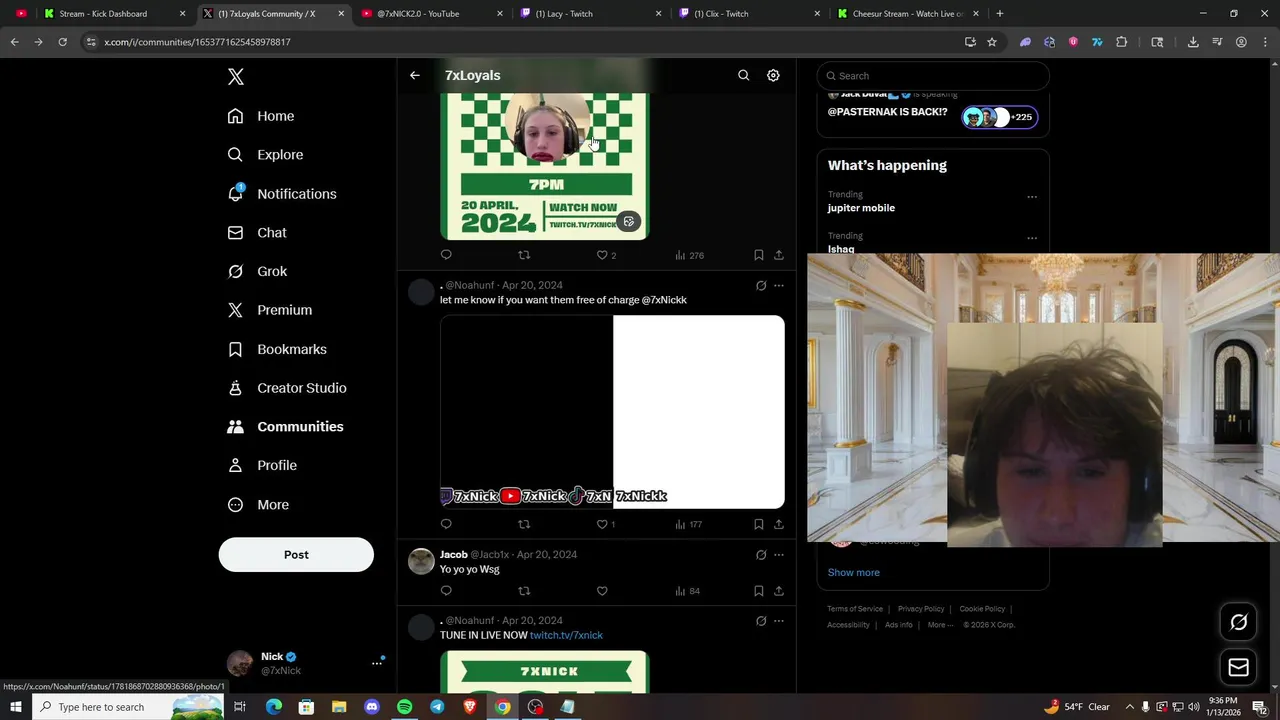This screenshot has width=1280, height=720.
Task: Open the Nick @7xNick account options menu
Action: [377, 663]
